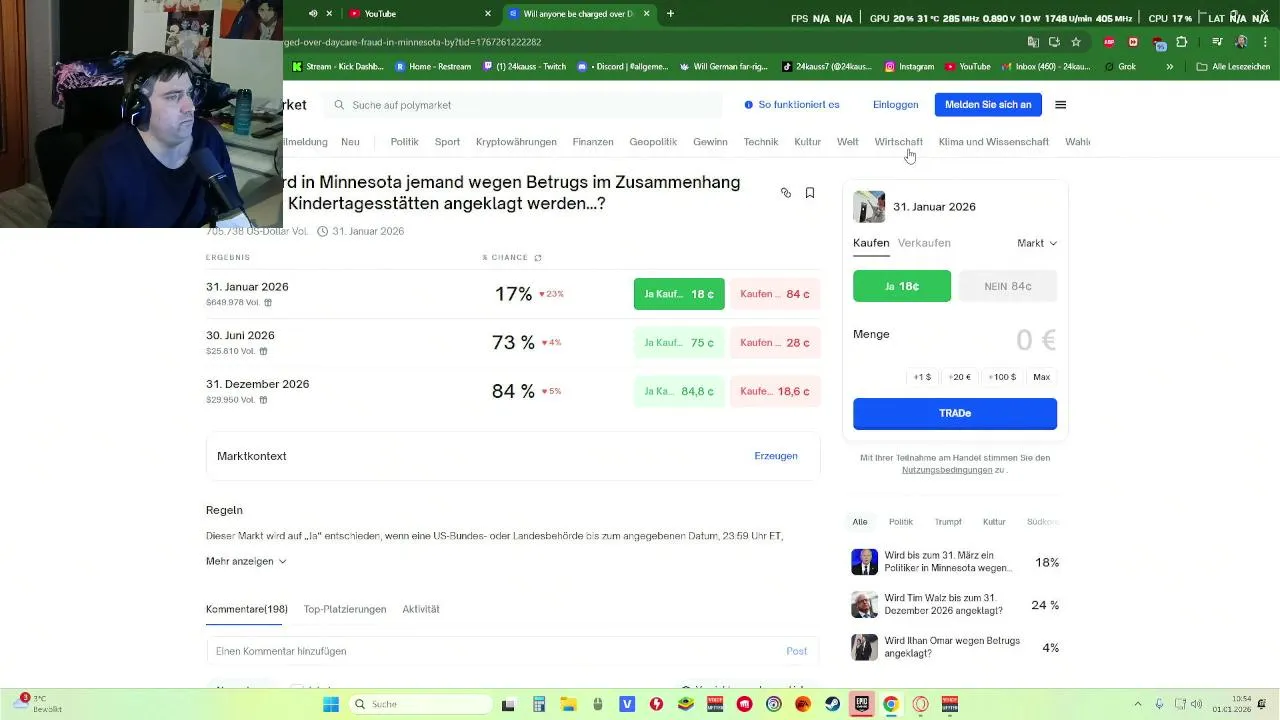Click the comment input field
The width and height of the screenshot is (1280, 720).
(513, 651)
